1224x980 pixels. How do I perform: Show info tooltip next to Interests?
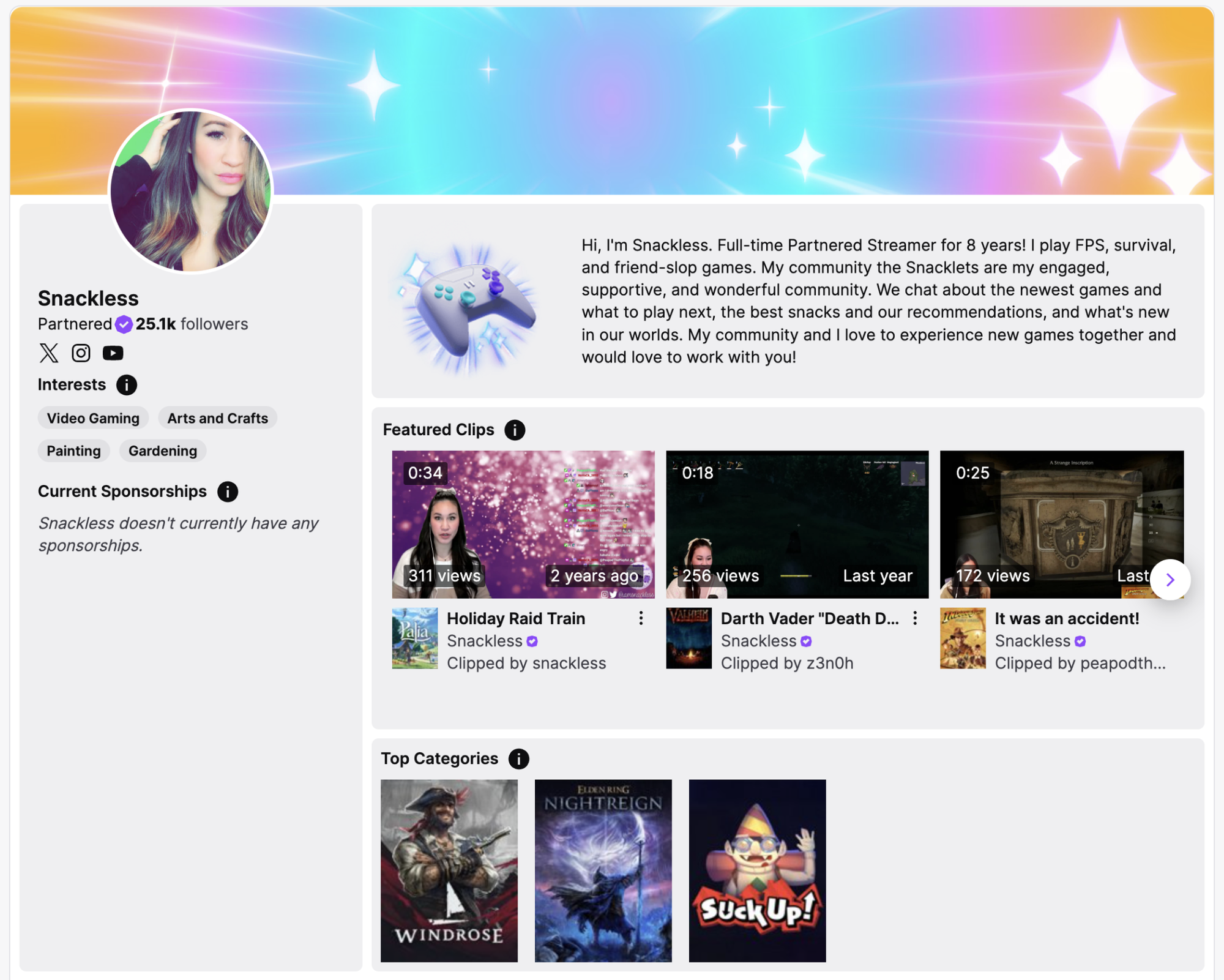click(x=127, y=385)
